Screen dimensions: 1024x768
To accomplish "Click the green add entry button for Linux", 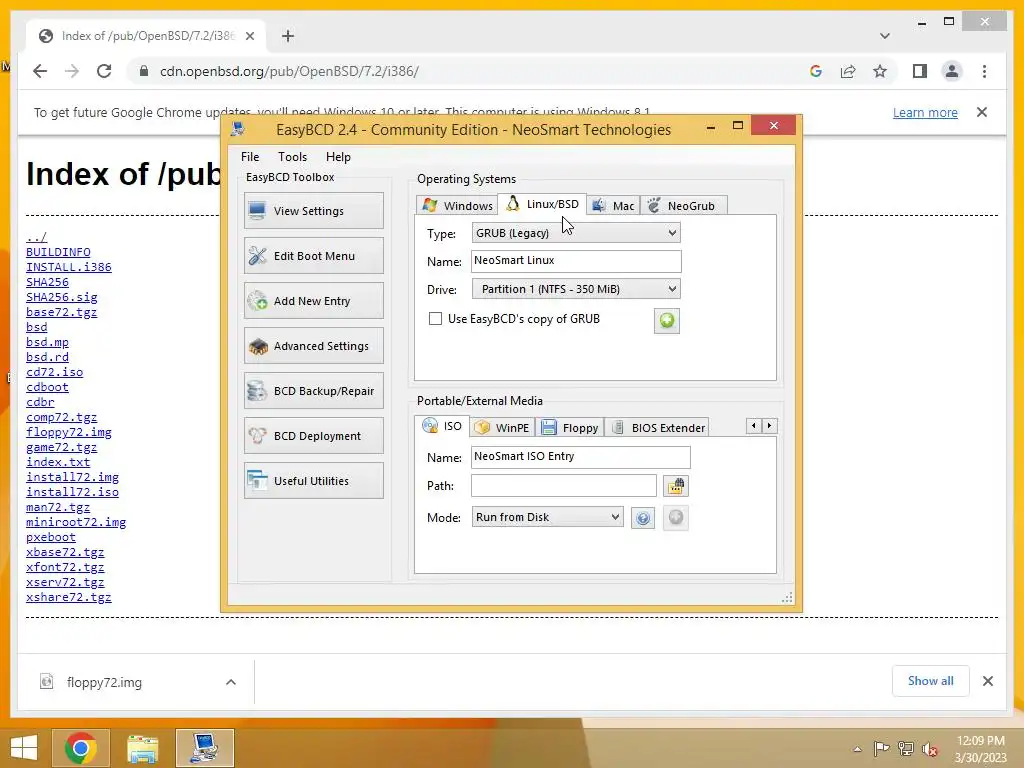I will tap(667, 321).
